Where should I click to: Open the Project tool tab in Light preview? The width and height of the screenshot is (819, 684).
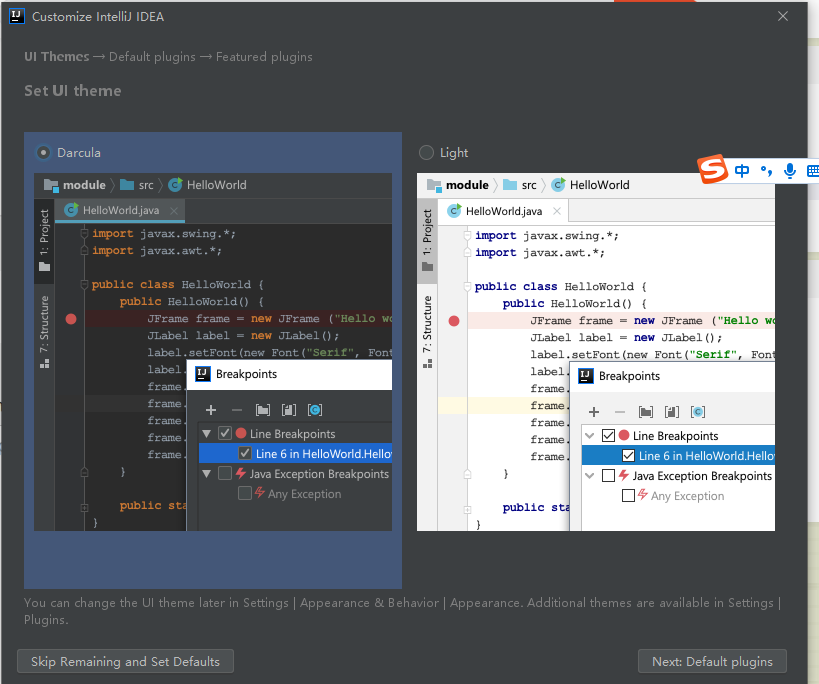point(427,241)
